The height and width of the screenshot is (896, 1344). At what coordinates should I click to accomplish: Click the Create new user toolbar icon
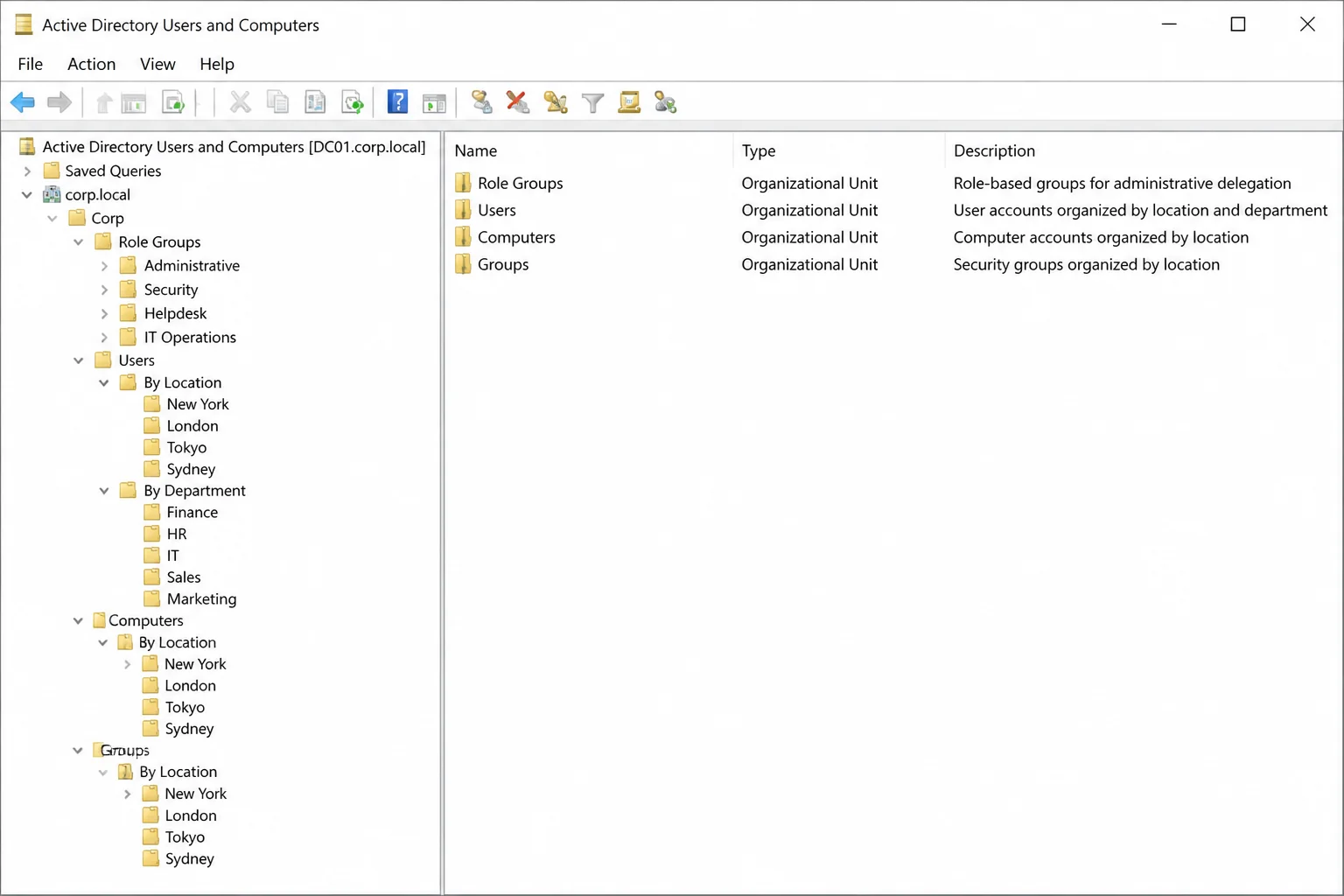click(x=481, y=102)
